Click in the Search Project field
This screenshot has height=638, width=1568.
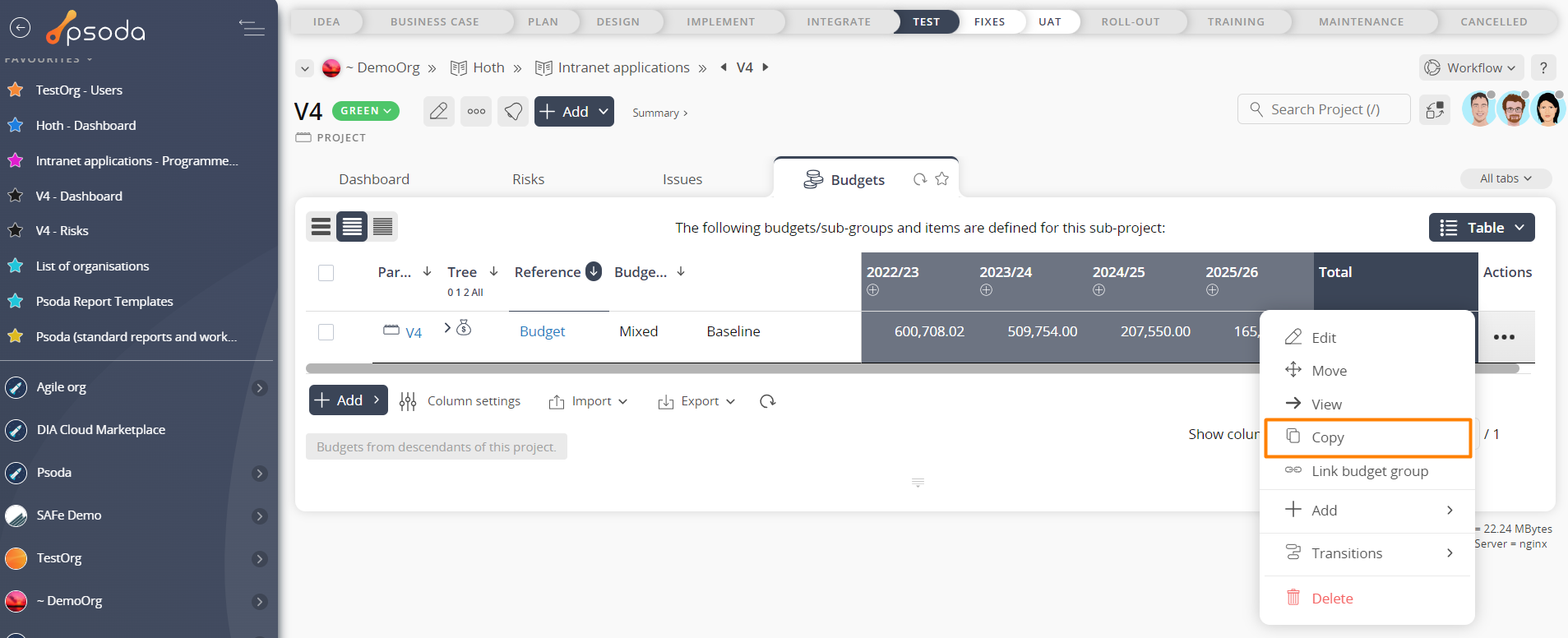coord(1324,109)
